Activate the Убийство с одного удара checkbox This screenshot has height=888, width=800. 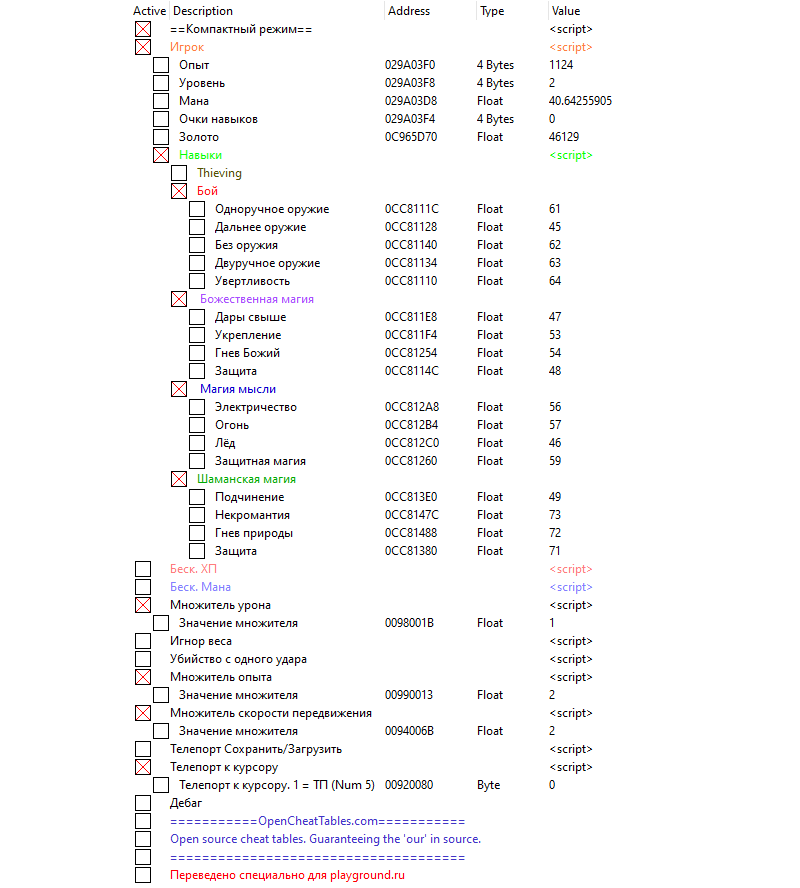coord(143,659)
